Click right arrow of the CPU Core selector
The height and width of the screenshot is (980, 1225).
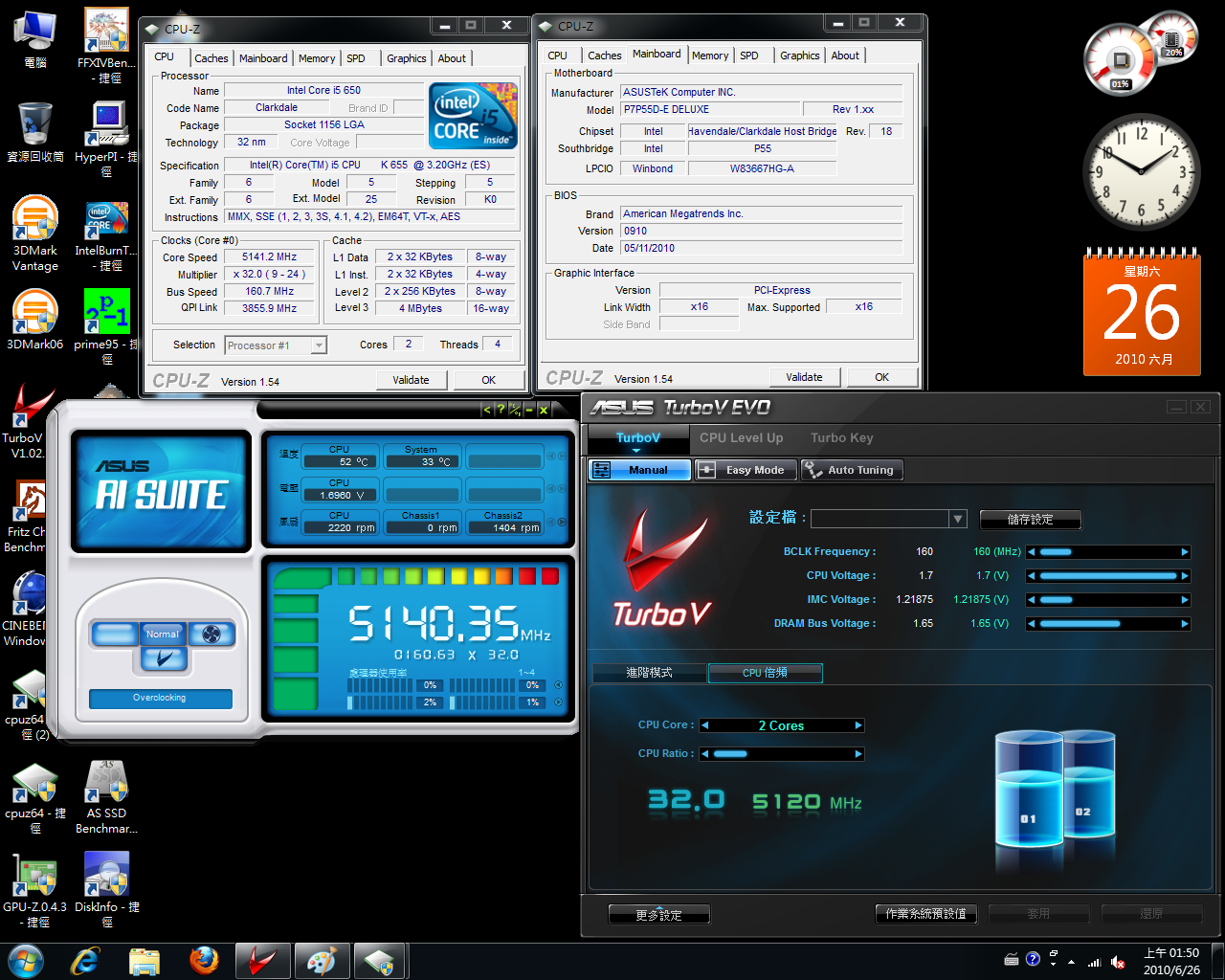tap(858, 725)
